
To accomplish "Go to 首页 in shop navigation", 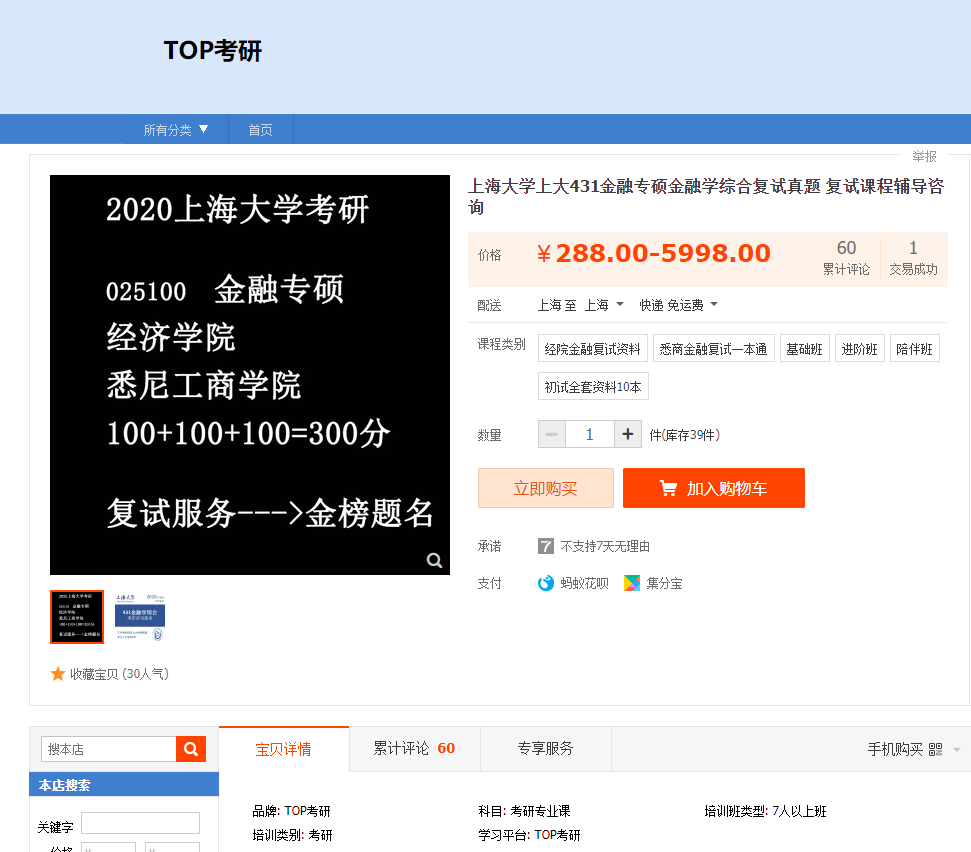I will point(261,130).
